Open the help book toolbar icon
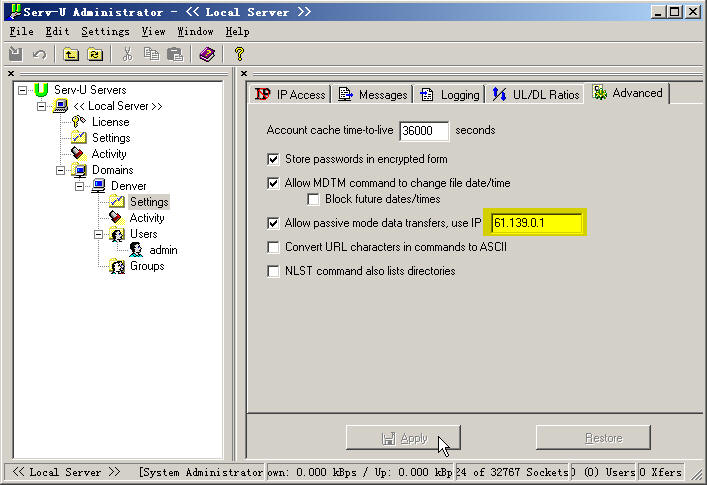Image resolution: width=707 pixels, height=485 pixels. click(207, 54)
